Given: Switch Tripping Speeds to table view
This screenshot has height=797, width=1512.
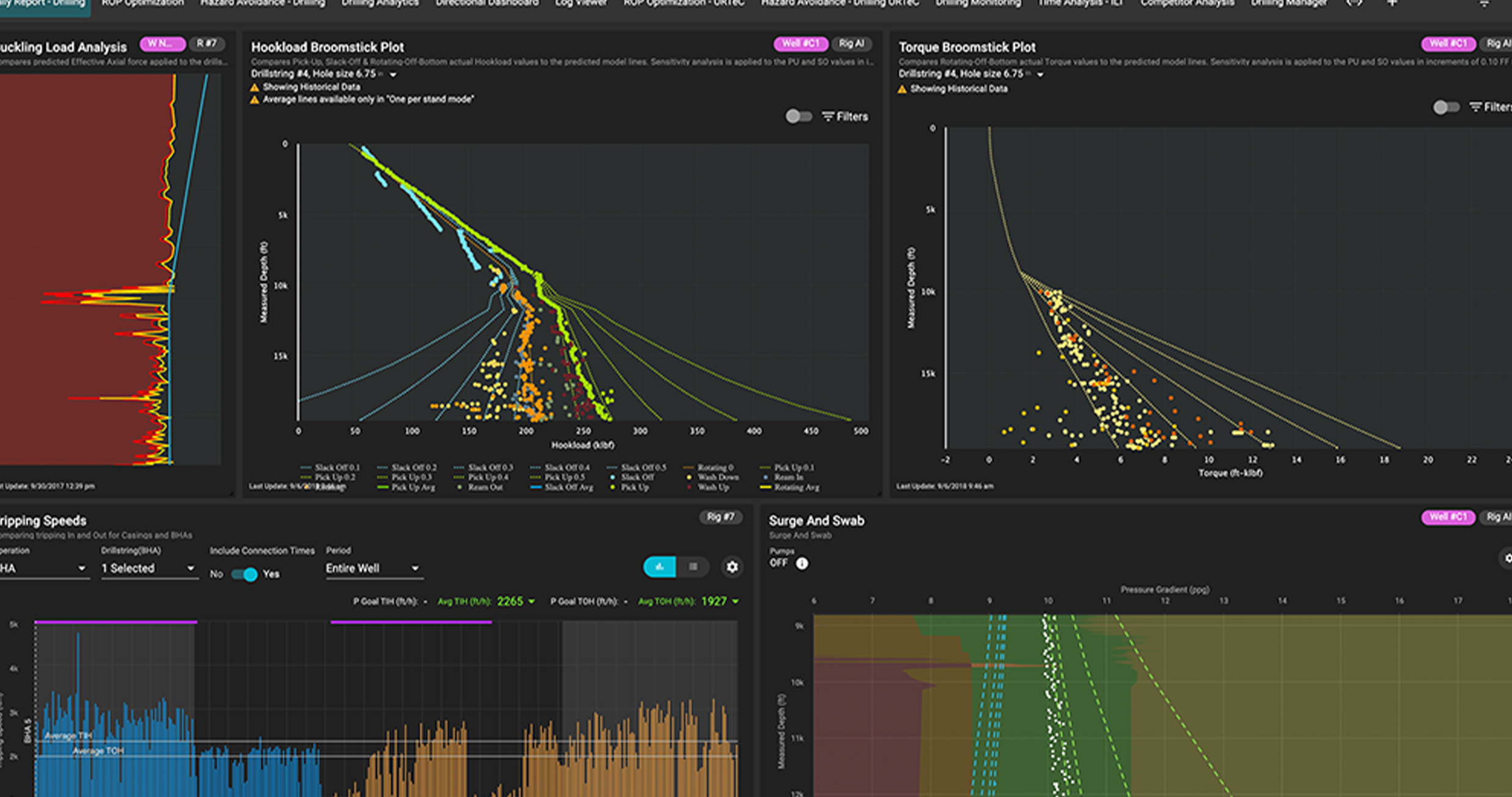Looking at the screenshot, I should [693, 567].
